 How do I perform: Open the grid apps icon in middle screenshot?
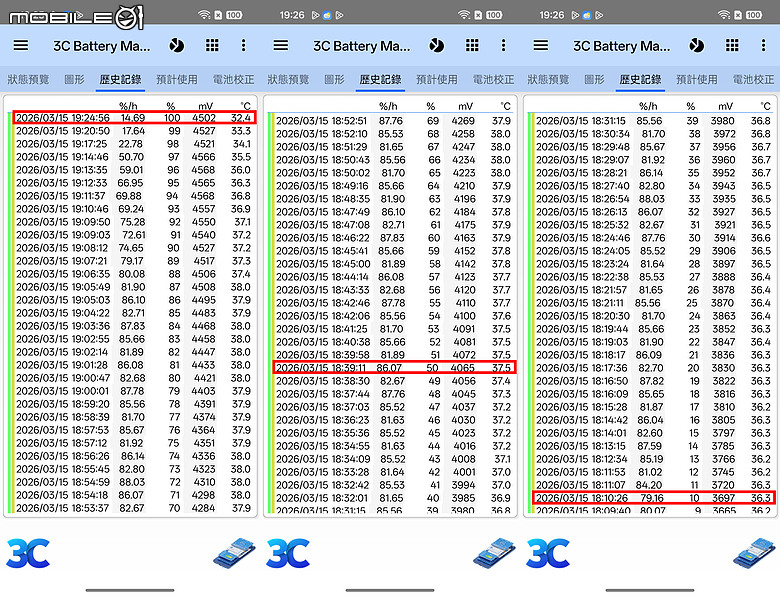pyautogui.click(x=472, y=46)
